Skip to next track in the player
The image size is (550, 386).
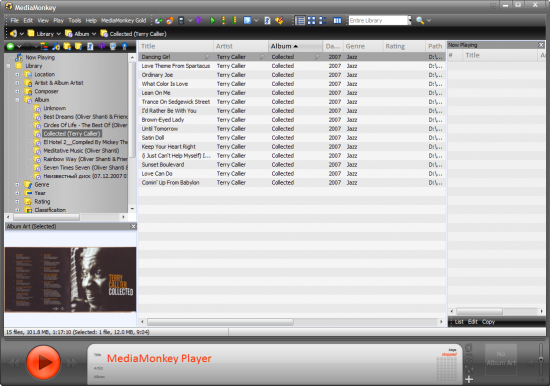point(72,362)
